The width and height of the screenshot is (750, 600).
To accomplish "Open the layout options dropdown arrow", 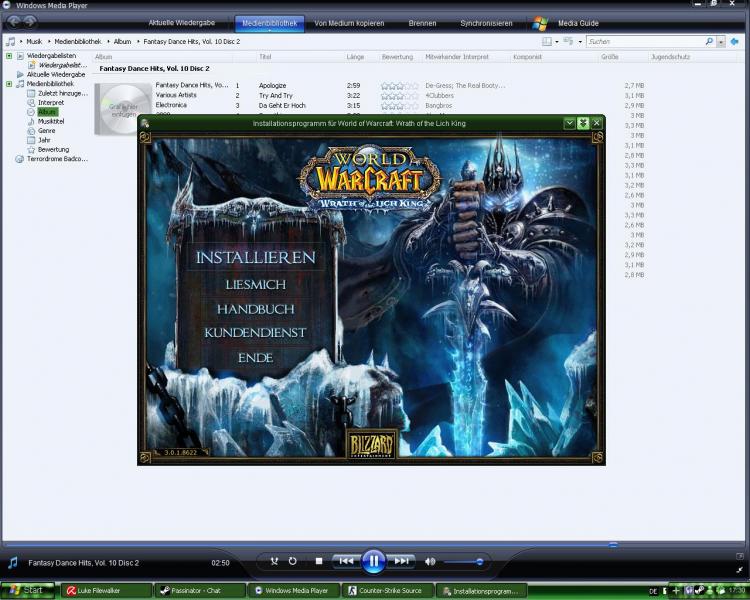I will click(x=557, y=42).
